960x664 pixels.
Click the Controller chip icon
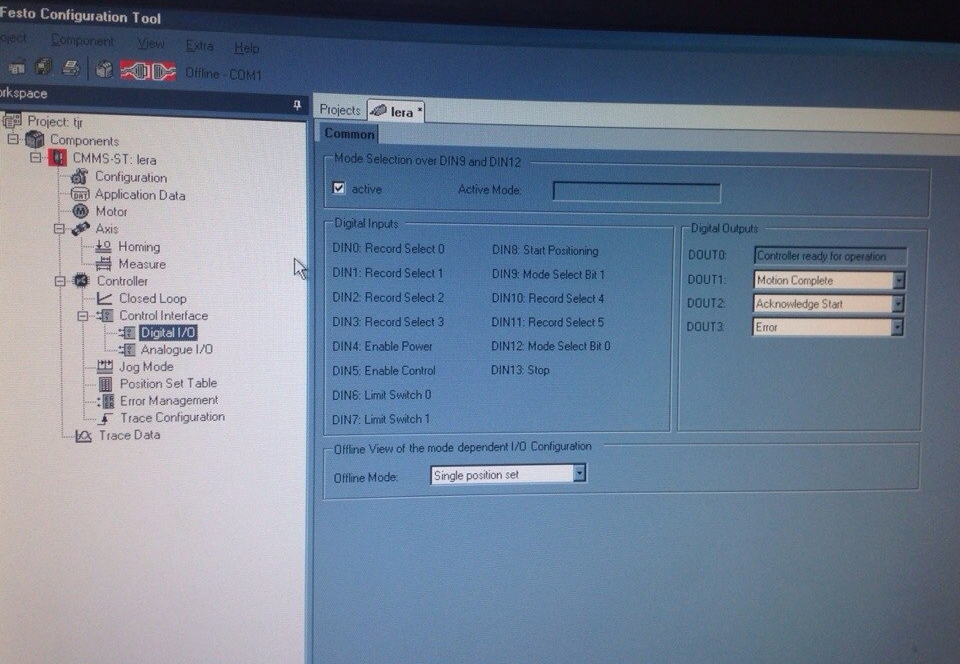(81, 281)
